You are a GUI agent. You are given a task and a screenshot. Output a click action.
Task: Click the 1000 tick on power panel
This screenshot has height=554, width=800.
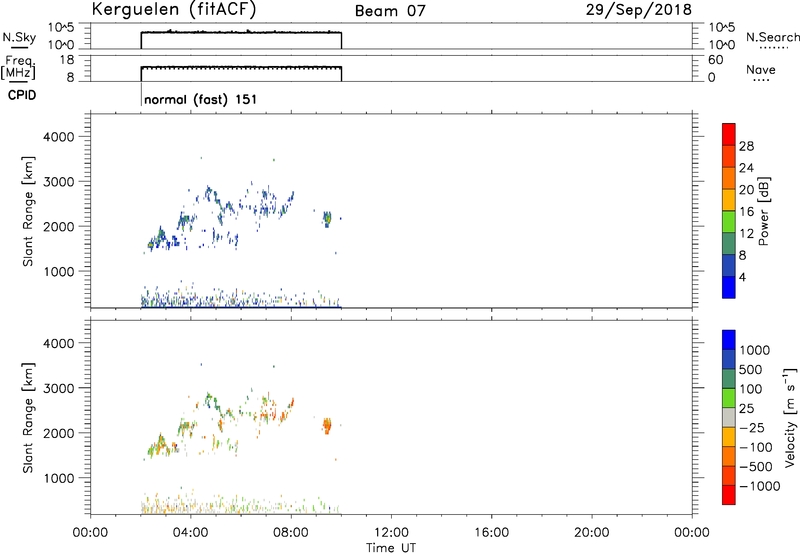(x=59, y=271)
